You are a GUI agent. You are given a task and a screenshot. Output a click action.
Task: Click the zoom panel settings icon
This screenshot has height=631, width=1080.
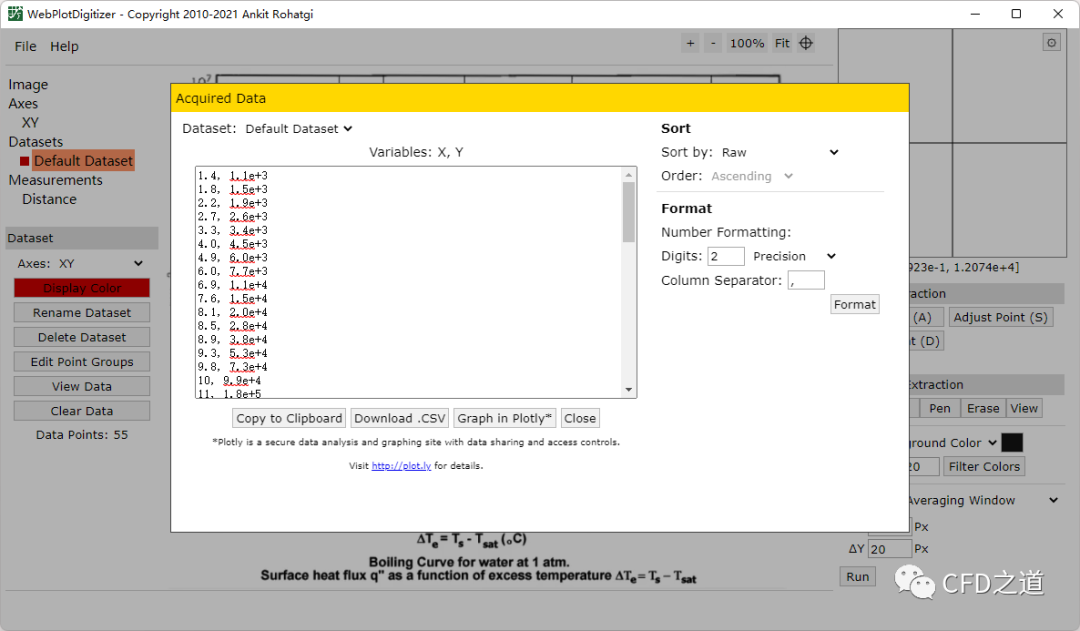(x=1051, y=42)
